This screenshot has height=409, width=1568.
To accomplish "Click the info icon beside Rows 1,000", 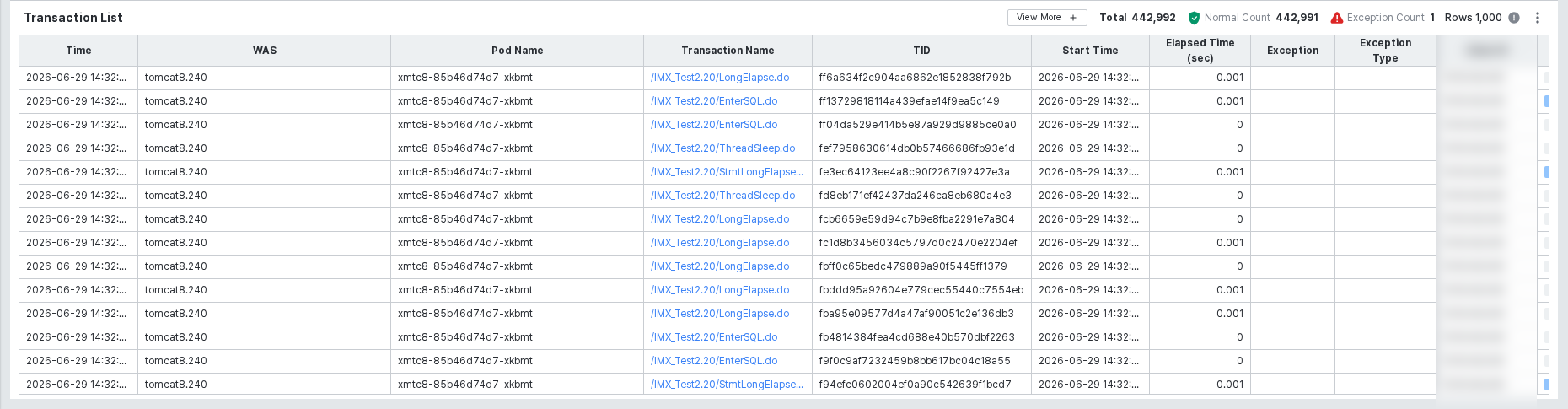I will click(x=1514, y=18).
